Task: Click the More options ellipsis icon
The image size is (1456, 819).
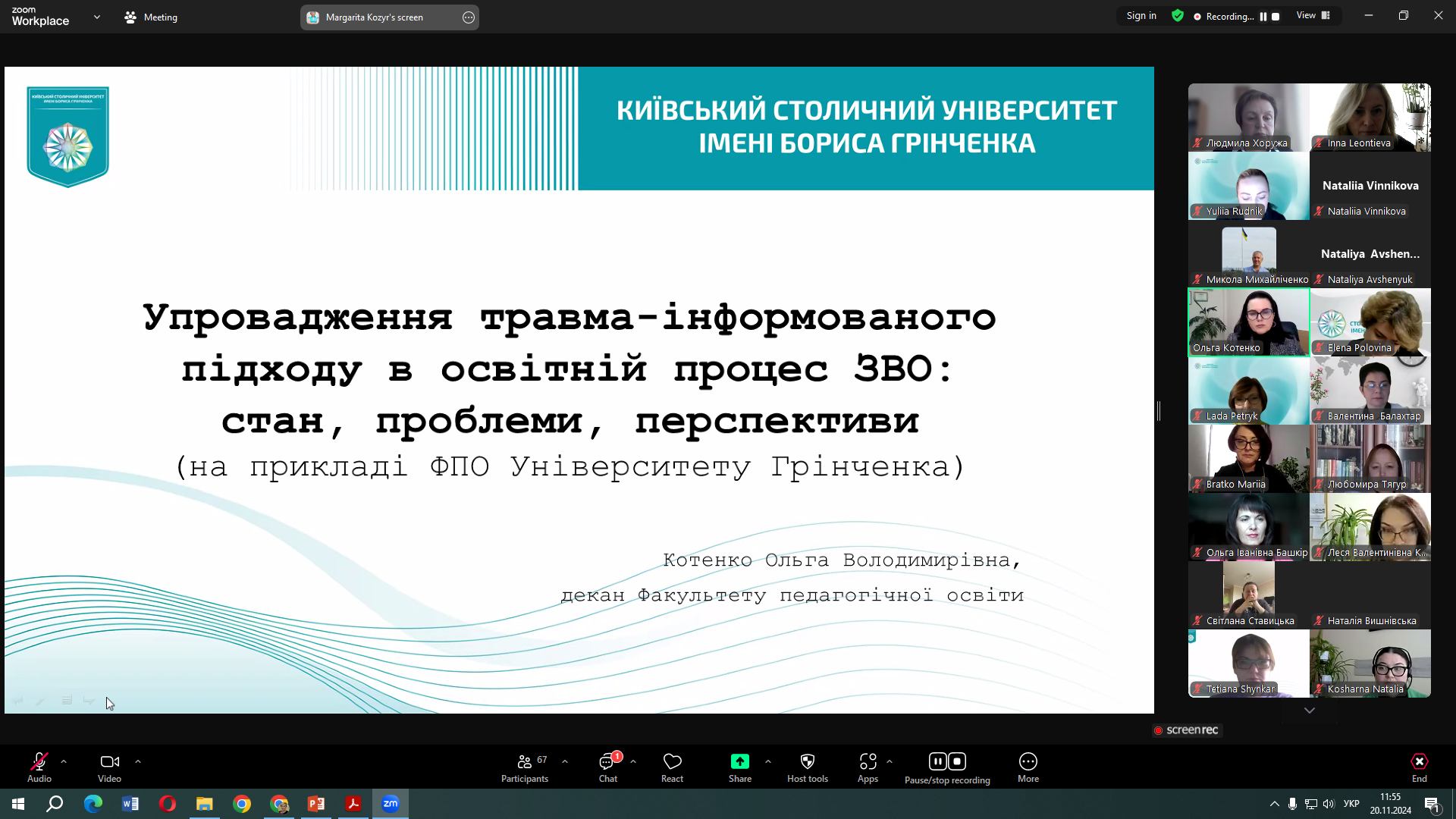Action: coord(1028,762)
